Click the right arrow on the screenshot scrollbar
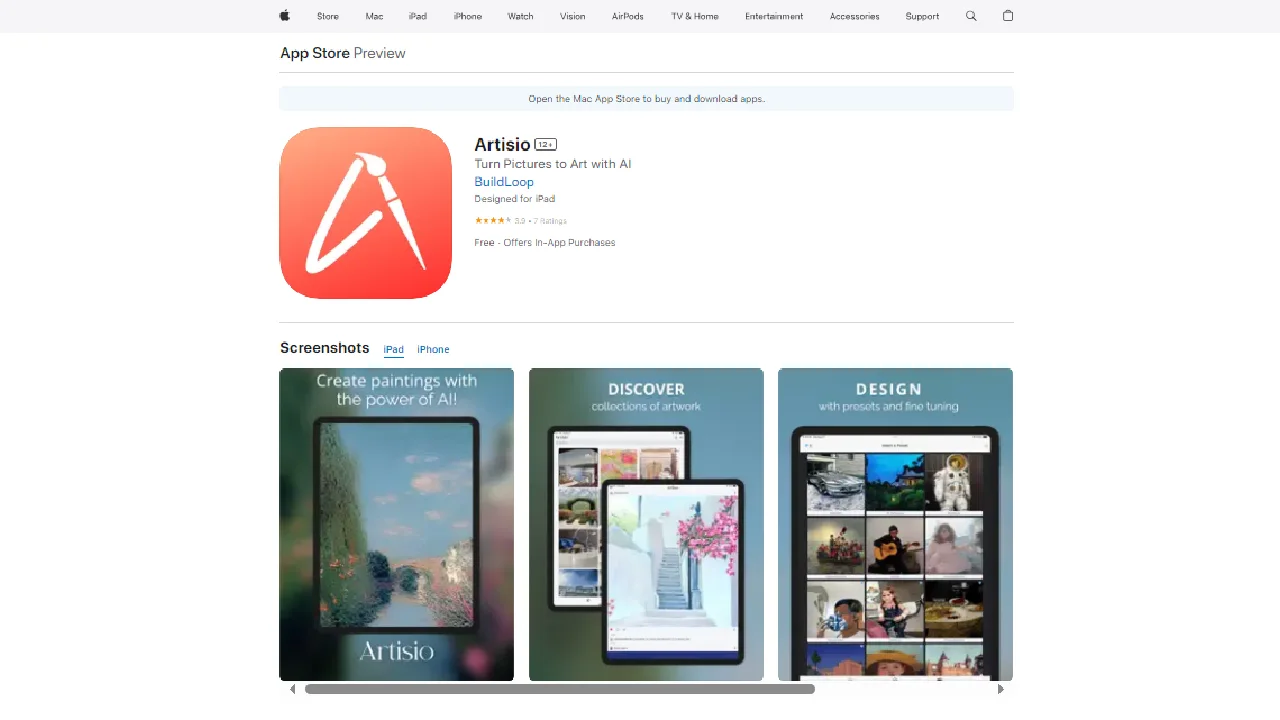Image resolution: width=1280 pixels, height=720 pixels. (x=1000, y=689)
